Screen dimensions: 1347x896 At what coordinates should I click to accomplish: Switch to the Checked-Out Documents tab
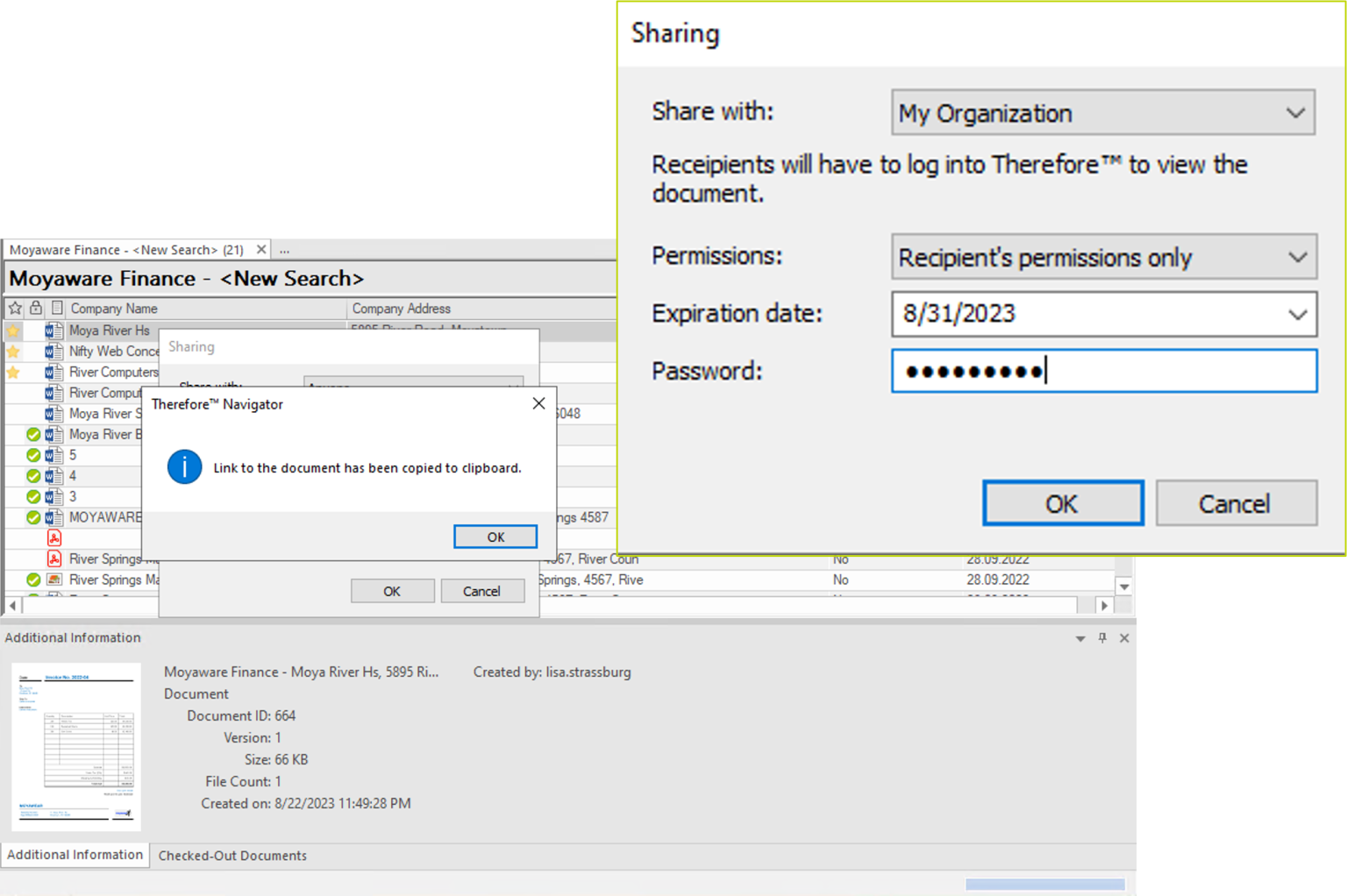(x=232, y=855)
